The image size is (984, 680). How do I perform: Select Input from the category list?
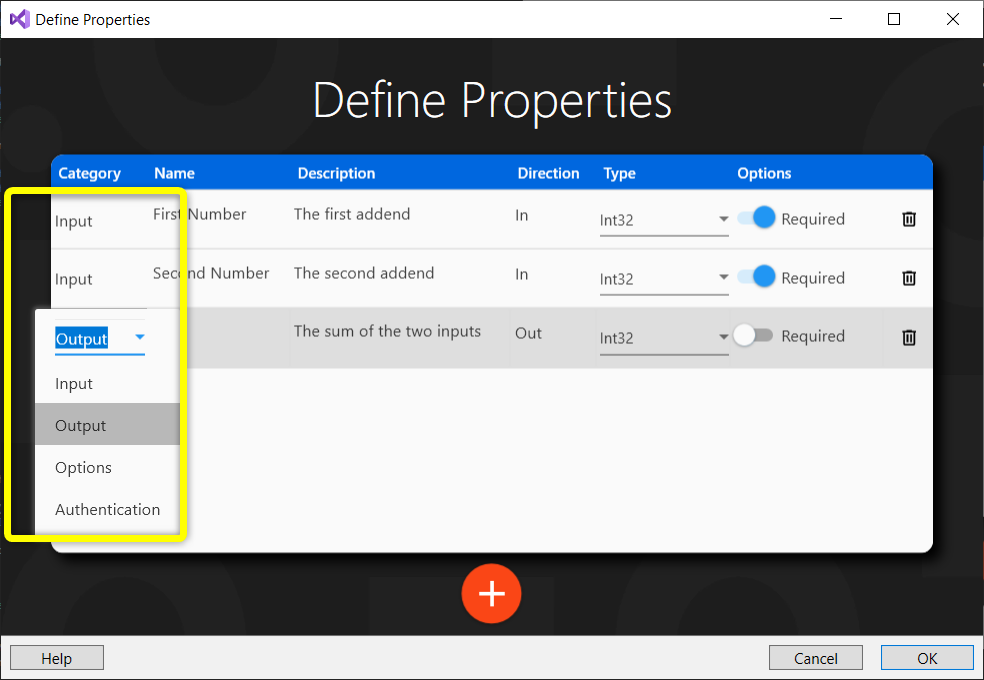tap(76, 383)
